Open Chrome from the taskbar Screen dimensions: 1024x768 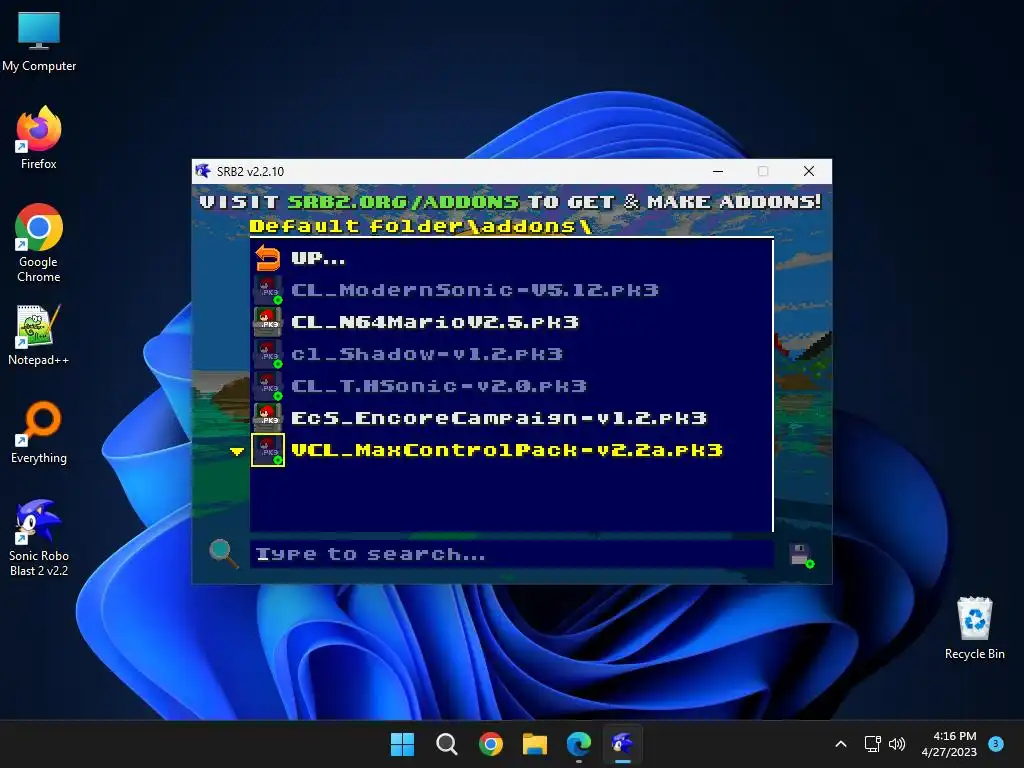490,744
